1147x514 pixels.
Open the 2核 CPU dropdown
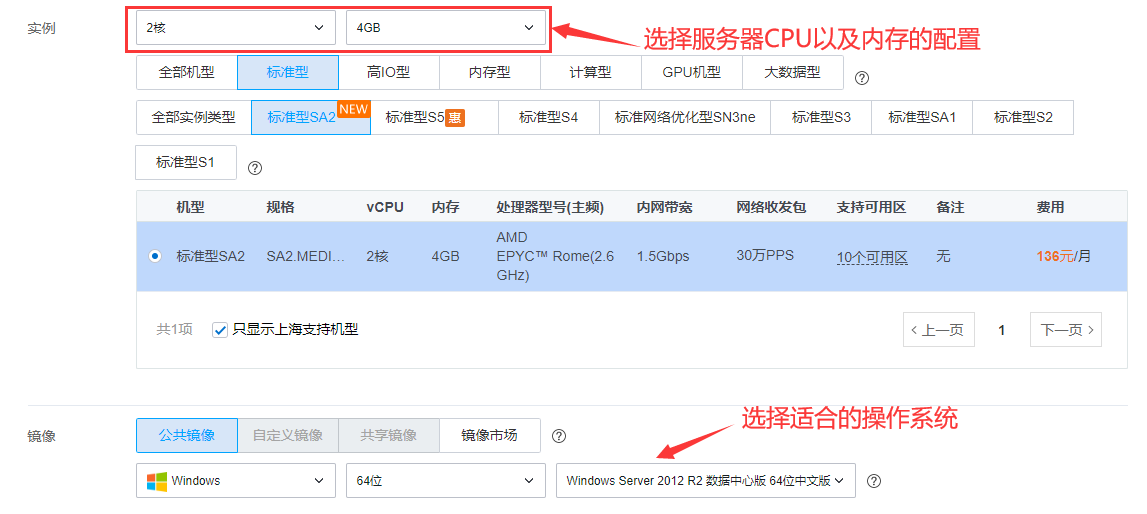pos(236,28)
